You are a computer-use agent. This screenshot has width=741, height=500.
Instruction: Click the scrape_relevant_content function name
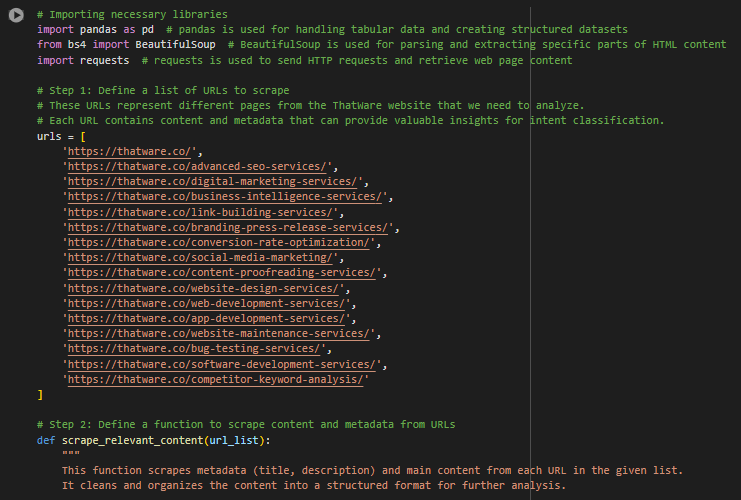click(132, 440)
